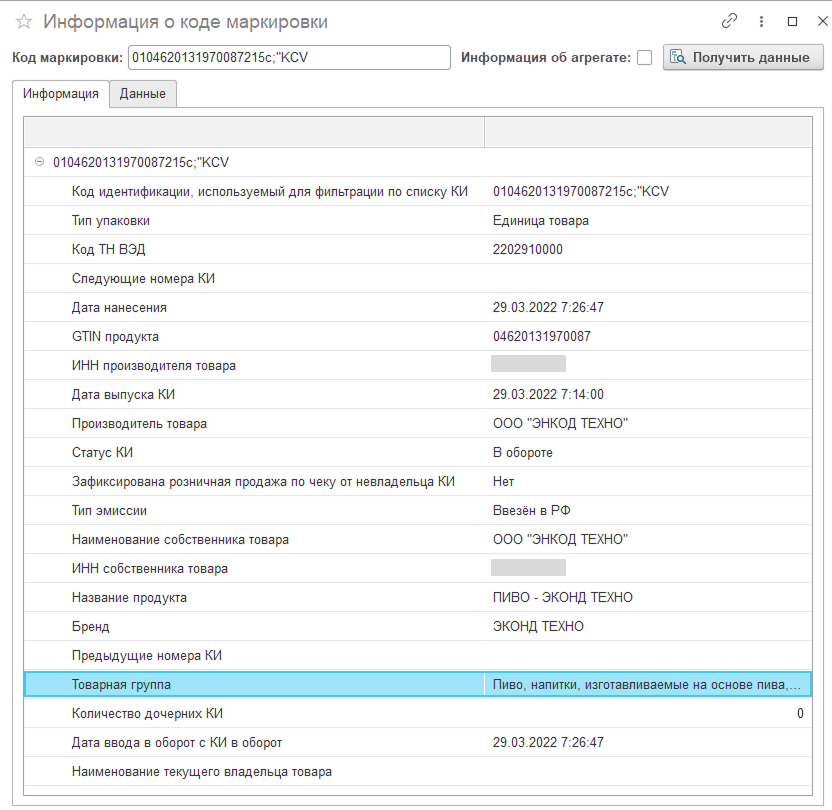Image resolution: width=832 pixels, height=810 pixels.
Task: Click the first column header of table
Action: (x=254, y=132)
